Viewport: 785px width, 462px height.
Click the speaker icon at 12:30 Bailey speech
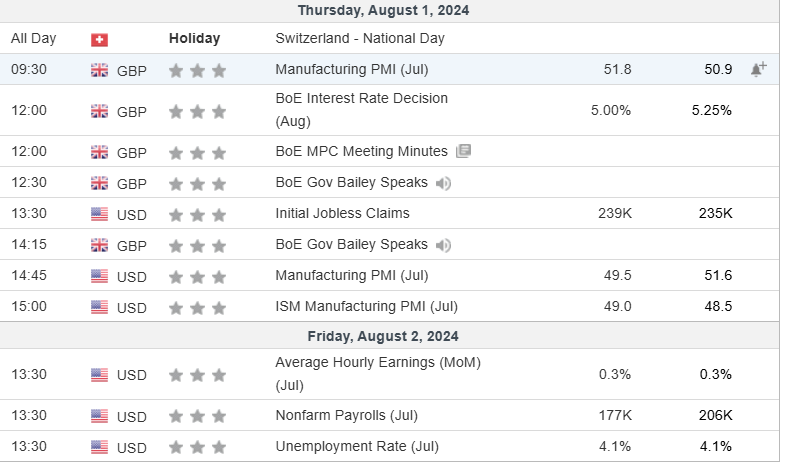443,183
